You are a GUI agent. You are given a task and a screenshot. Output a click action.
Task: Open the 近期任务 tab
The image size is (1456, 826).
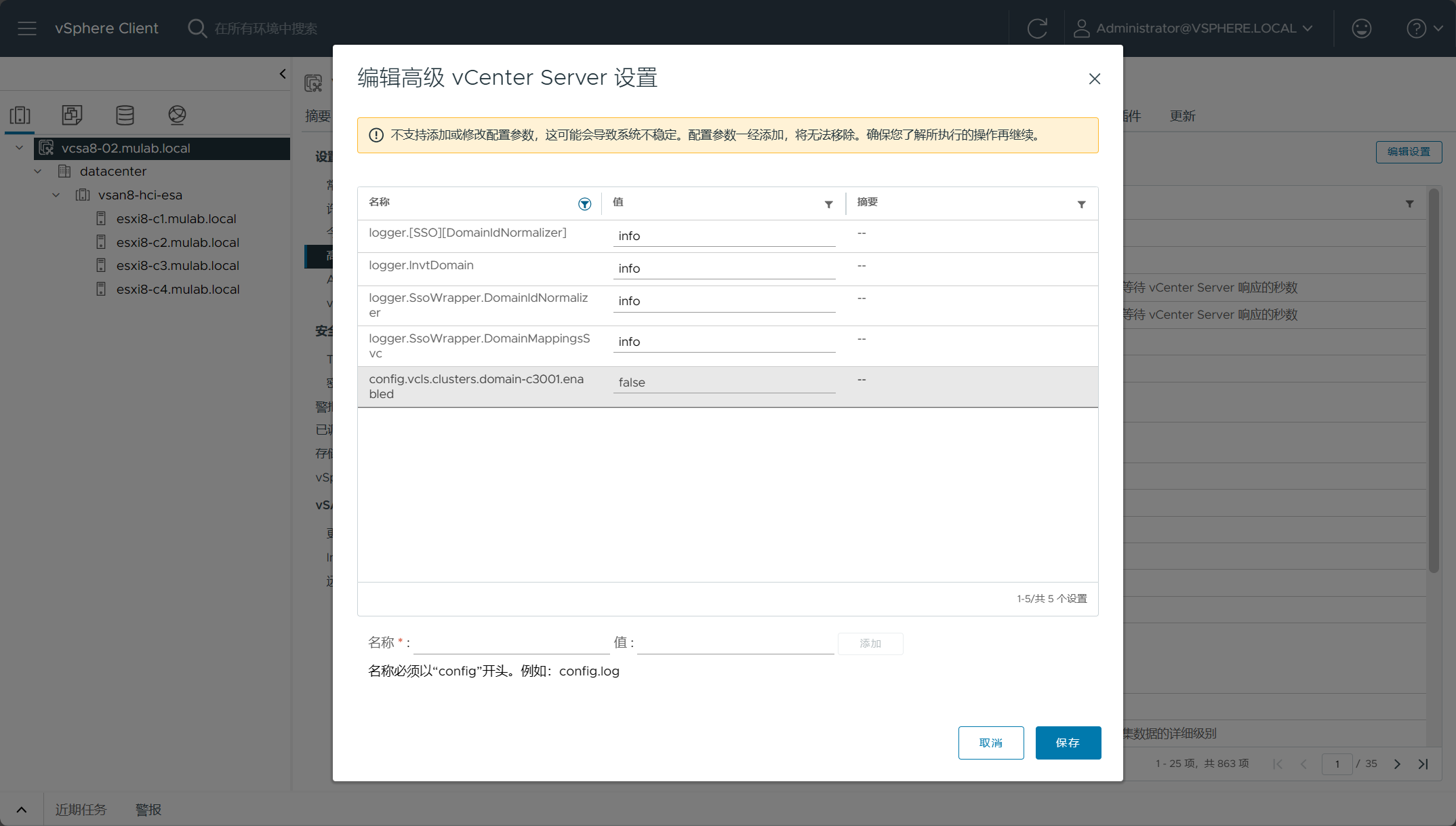(x=81, y=810)
